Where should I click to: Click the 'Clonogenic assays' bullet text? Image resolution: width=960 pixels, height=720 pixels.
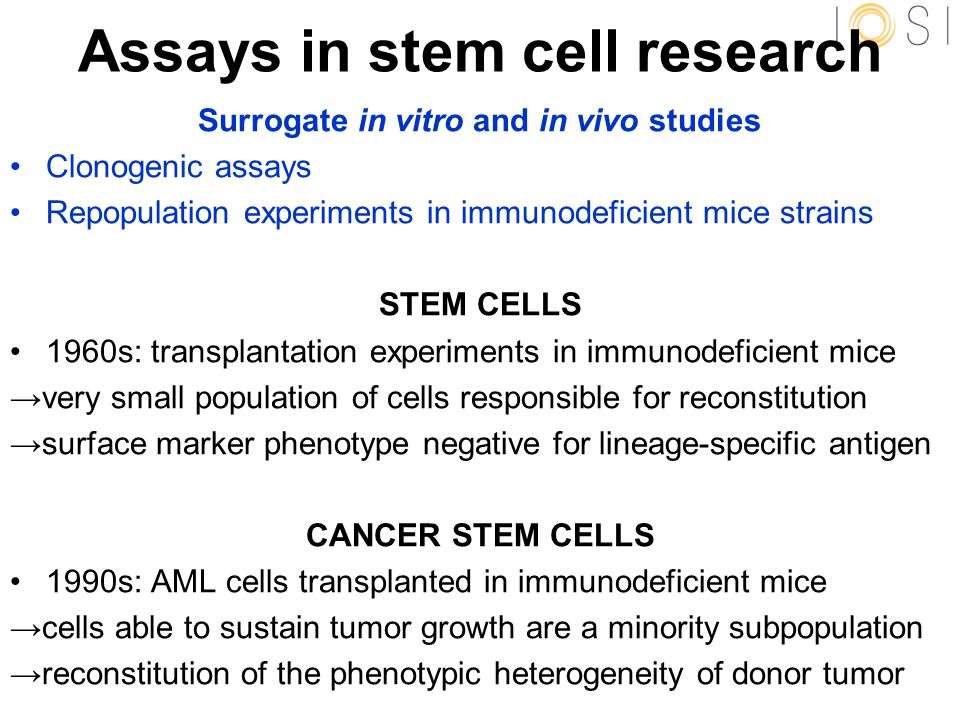point(179,167)
